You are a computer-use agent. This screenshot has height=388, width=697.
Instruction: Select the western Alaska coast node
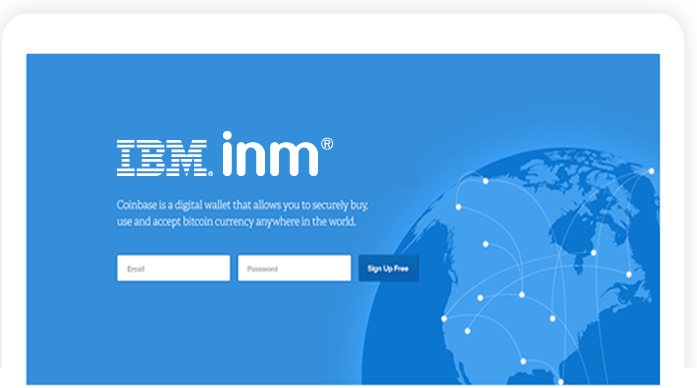pyautogui.click(x=458, y=207)
